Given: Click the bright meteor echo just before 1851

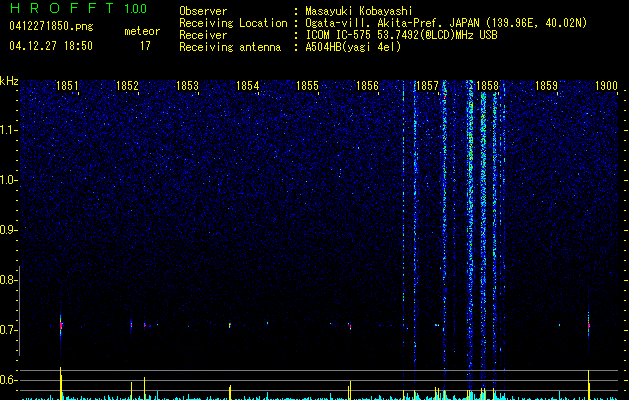Looking at the screenshot, I should click(61, 326).
